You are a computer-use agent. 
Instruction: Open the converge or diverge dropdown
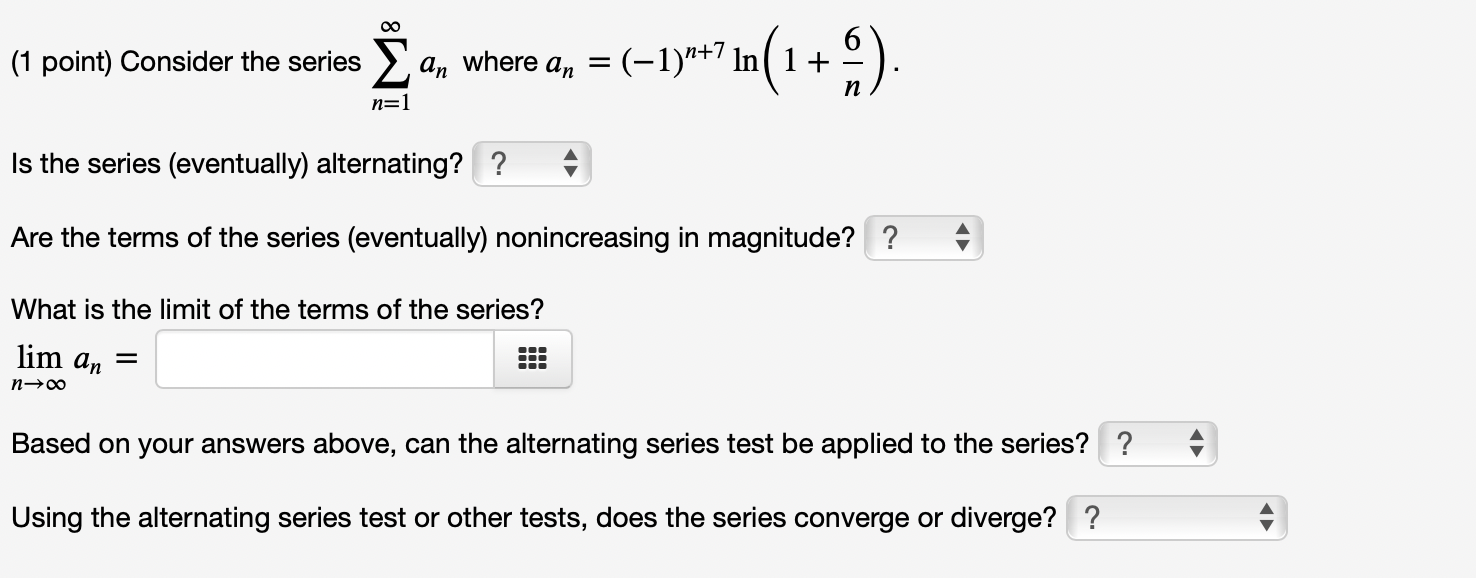point(1176,518)
